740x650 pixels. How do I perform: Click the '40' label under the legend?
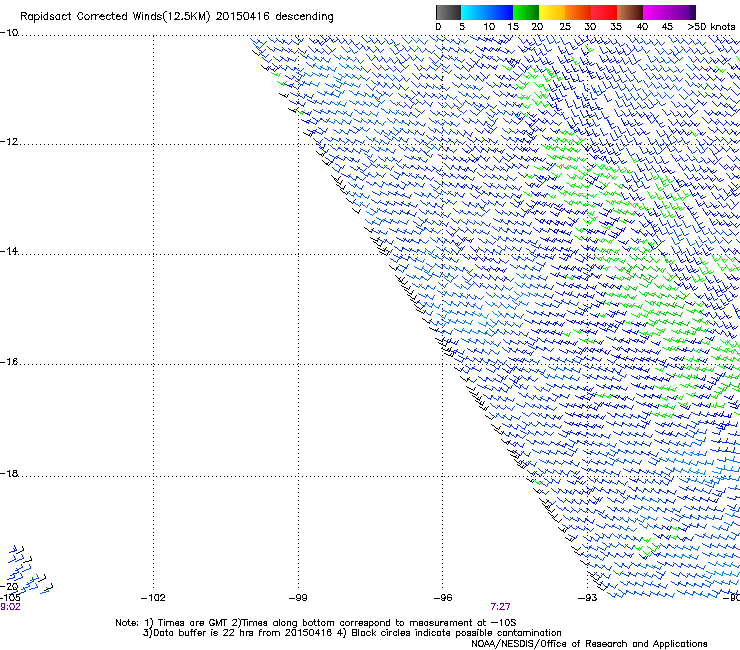coord(642,27)
